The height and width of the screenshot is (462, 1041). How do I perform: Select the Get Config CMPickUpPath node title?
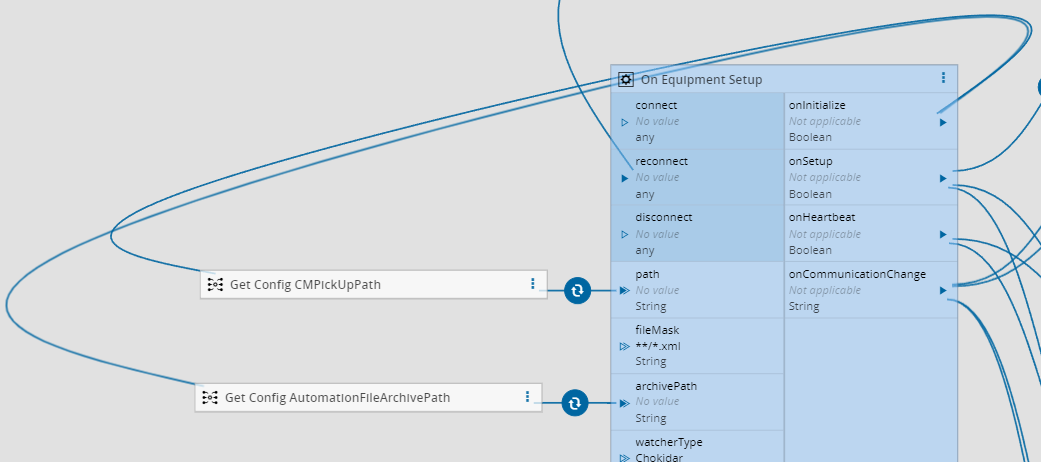pos(305,285)
